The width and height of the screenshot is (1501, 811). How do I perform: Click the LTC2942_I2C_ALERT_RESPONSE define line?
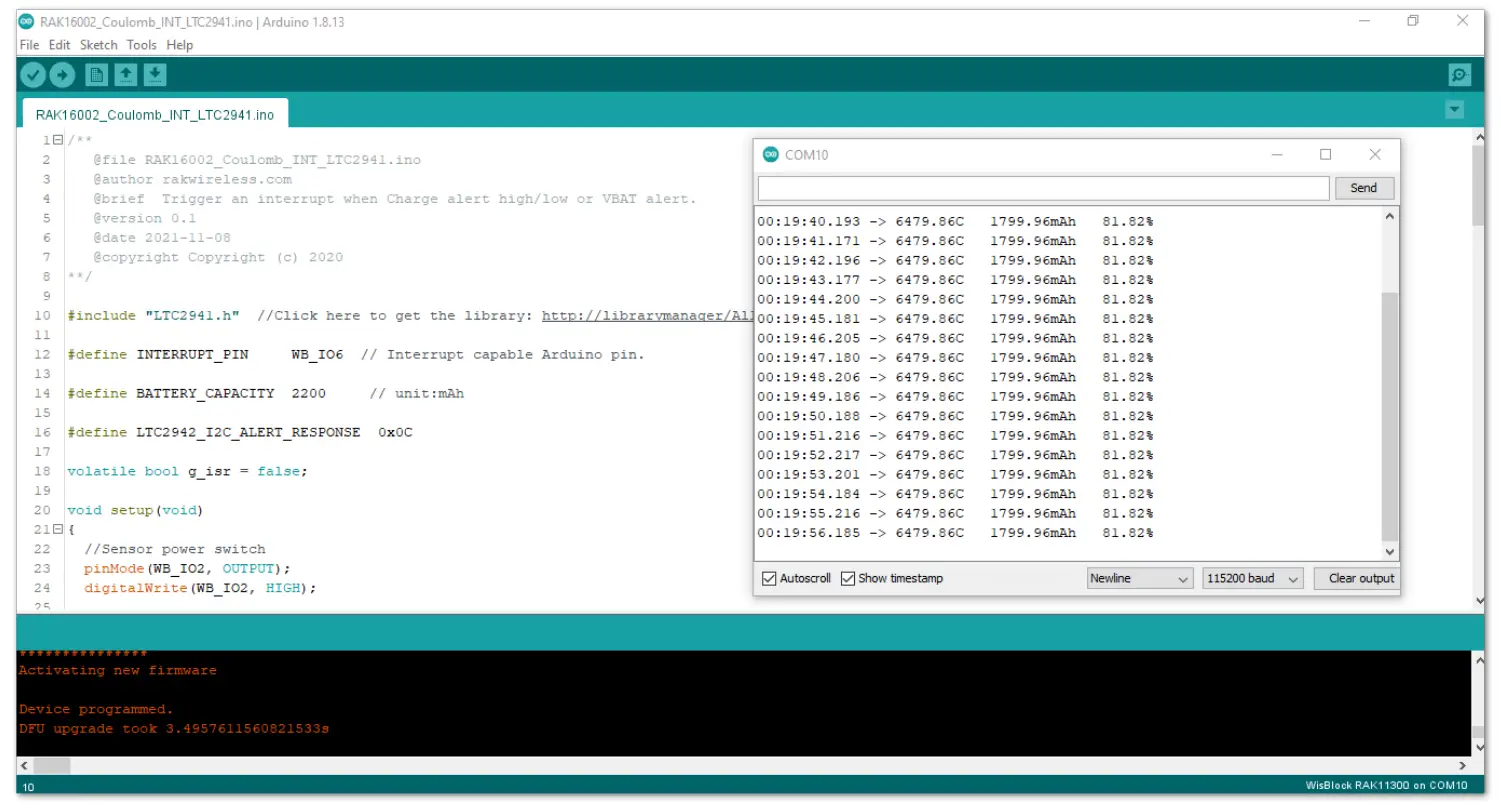point(240,433)
